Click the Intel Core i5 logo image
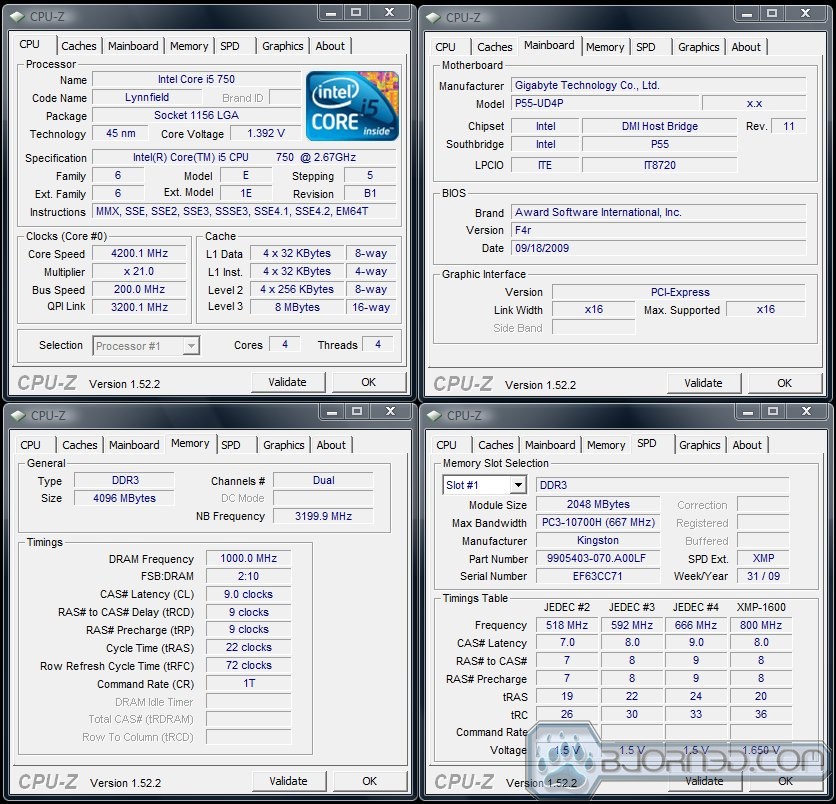 coord(352,106)
